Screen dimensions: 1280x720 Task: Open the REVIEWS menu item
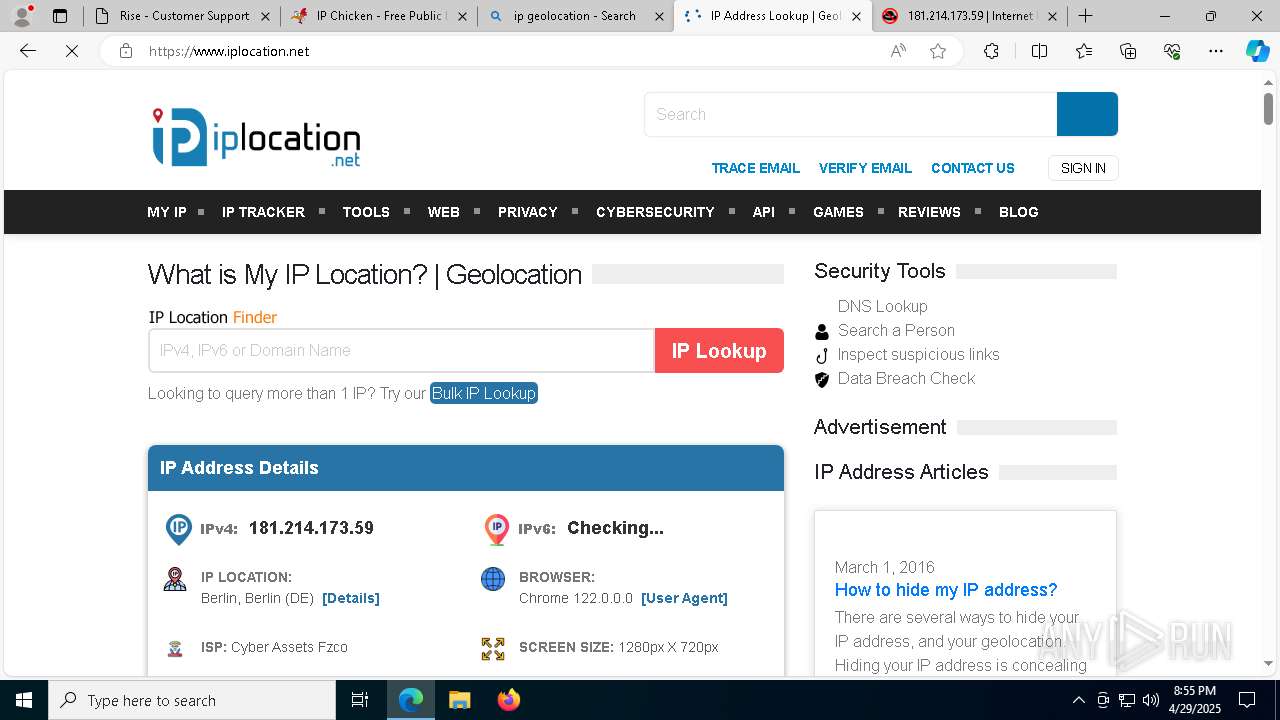[929, 212]
